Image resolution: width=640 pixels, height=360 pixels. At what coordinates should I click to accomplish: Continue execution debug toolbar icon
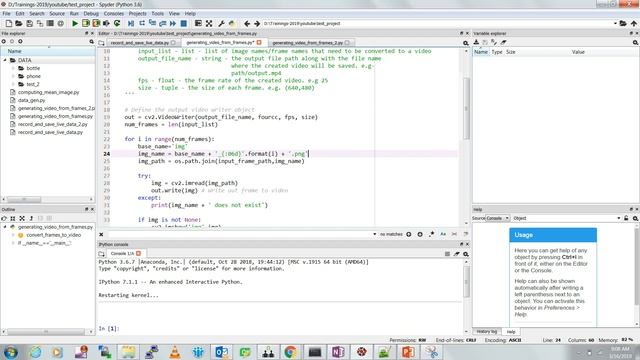tap(173, 24)
